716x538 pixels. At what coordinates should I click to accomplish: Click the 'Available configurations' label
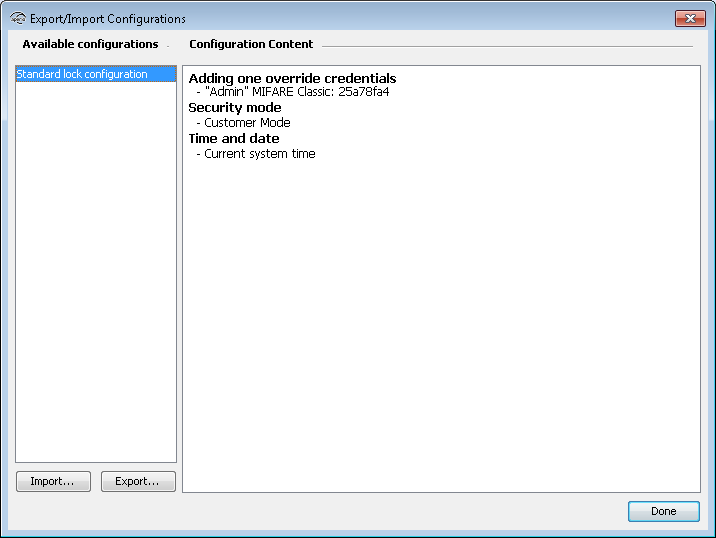coord(90,44)
